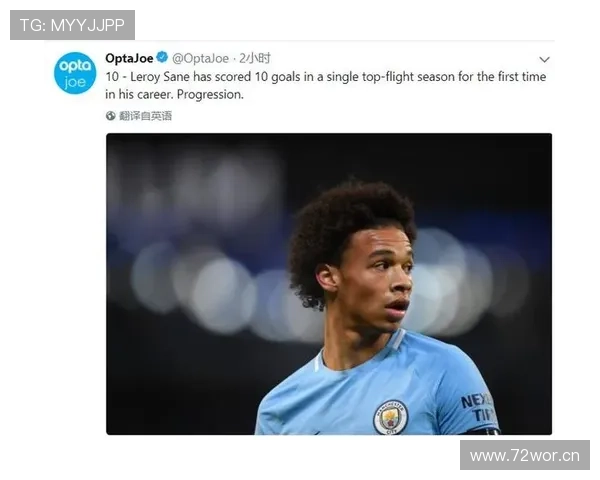Open the www.72wor.cn watermark link
Viewport: 600px width, 480px height.
525,455
